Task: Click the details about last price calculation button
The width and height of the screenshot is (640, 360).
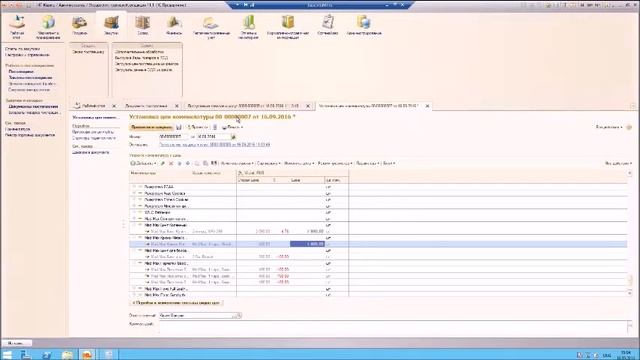Action: (x=176, y=303)
